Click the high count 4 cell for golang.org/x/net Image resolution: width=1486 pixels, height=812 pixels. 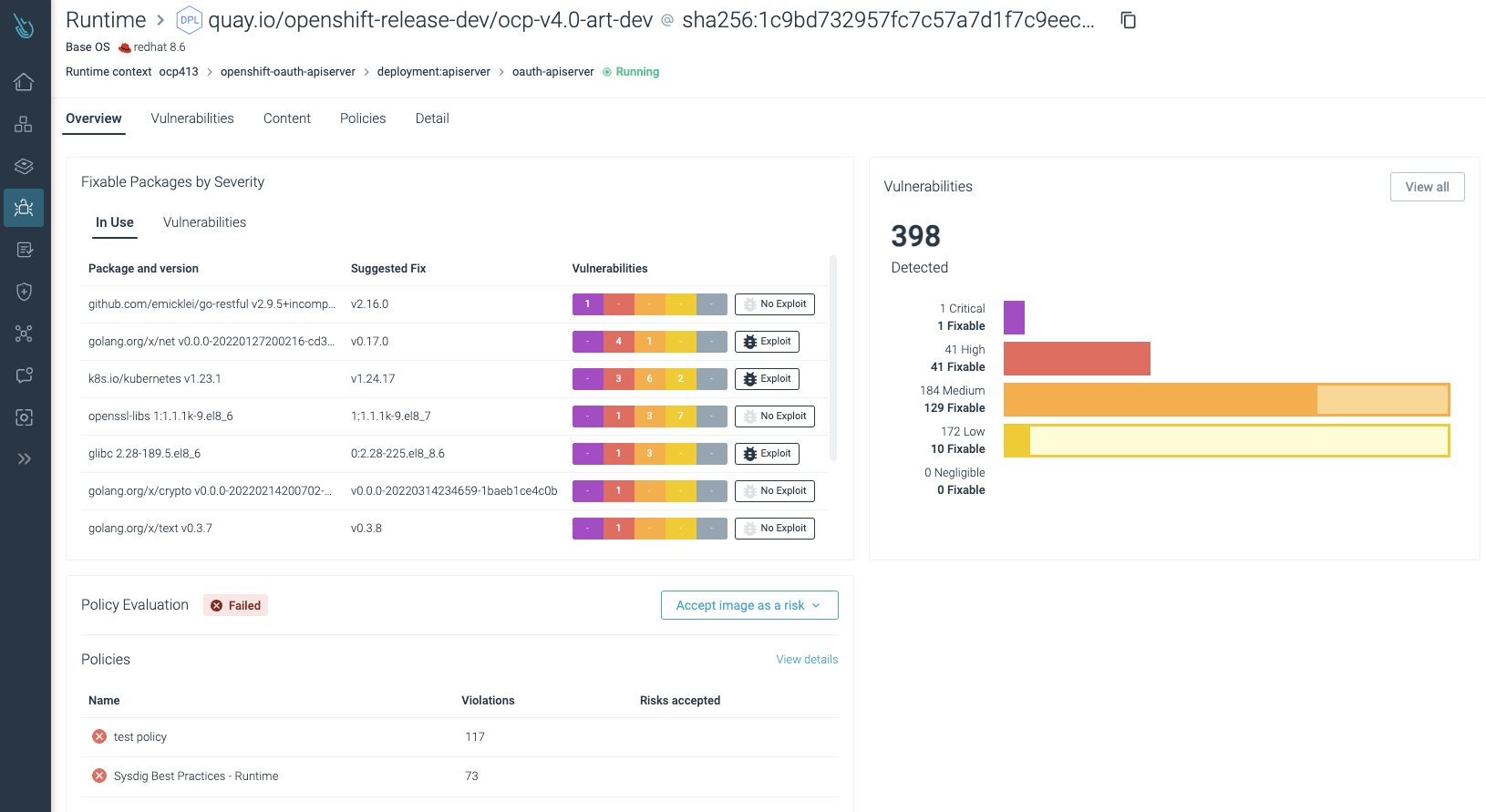point(618,342)
